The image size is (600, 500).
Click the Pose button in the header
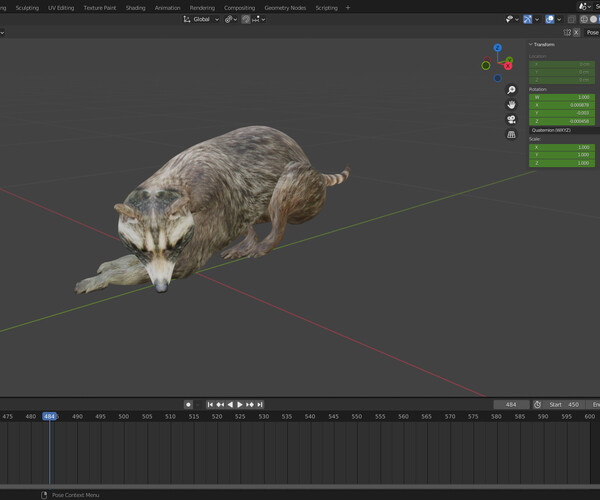(x=592, y=33)
